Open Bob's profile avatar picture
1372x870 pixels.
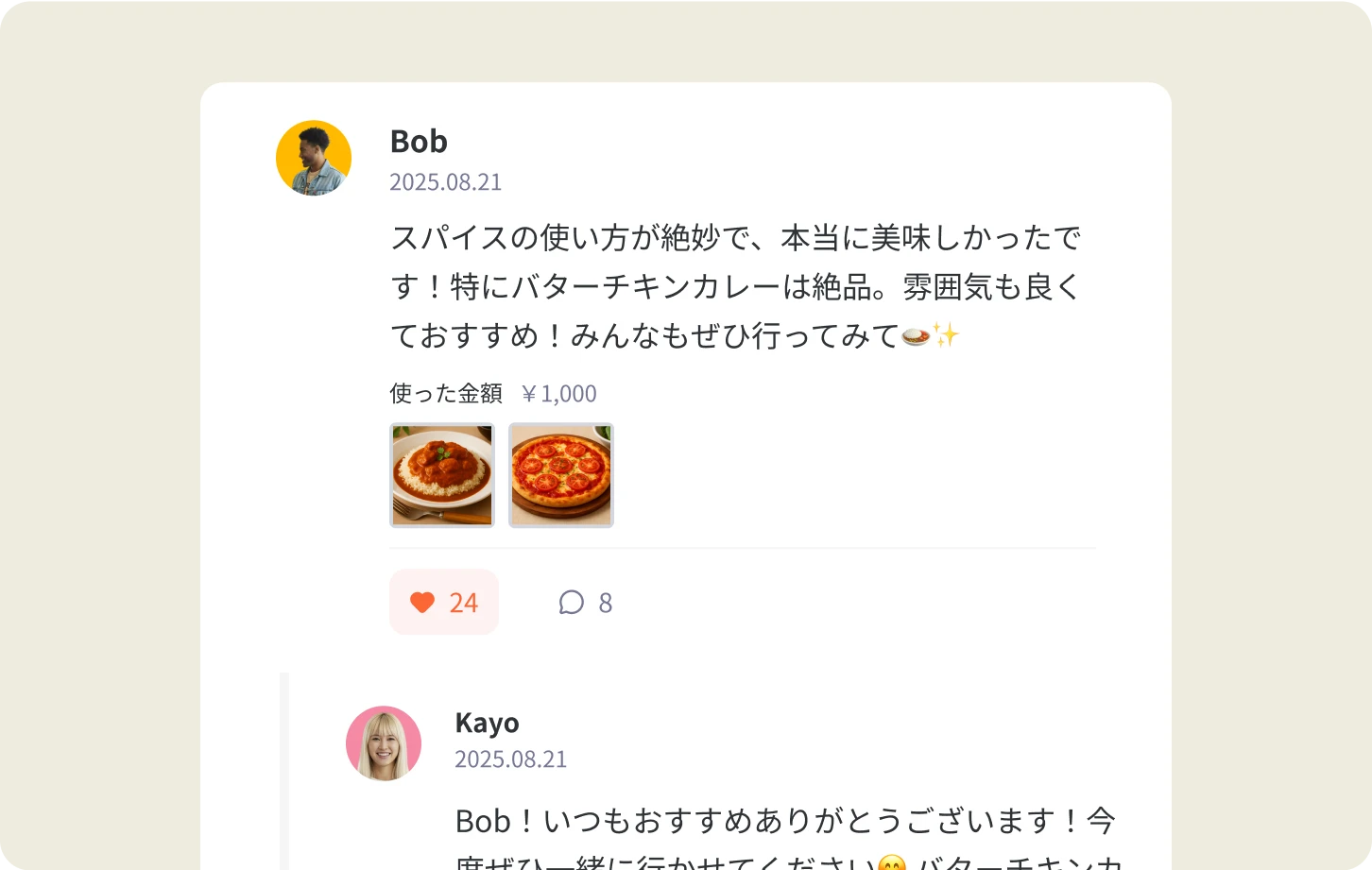coord(313,157)
